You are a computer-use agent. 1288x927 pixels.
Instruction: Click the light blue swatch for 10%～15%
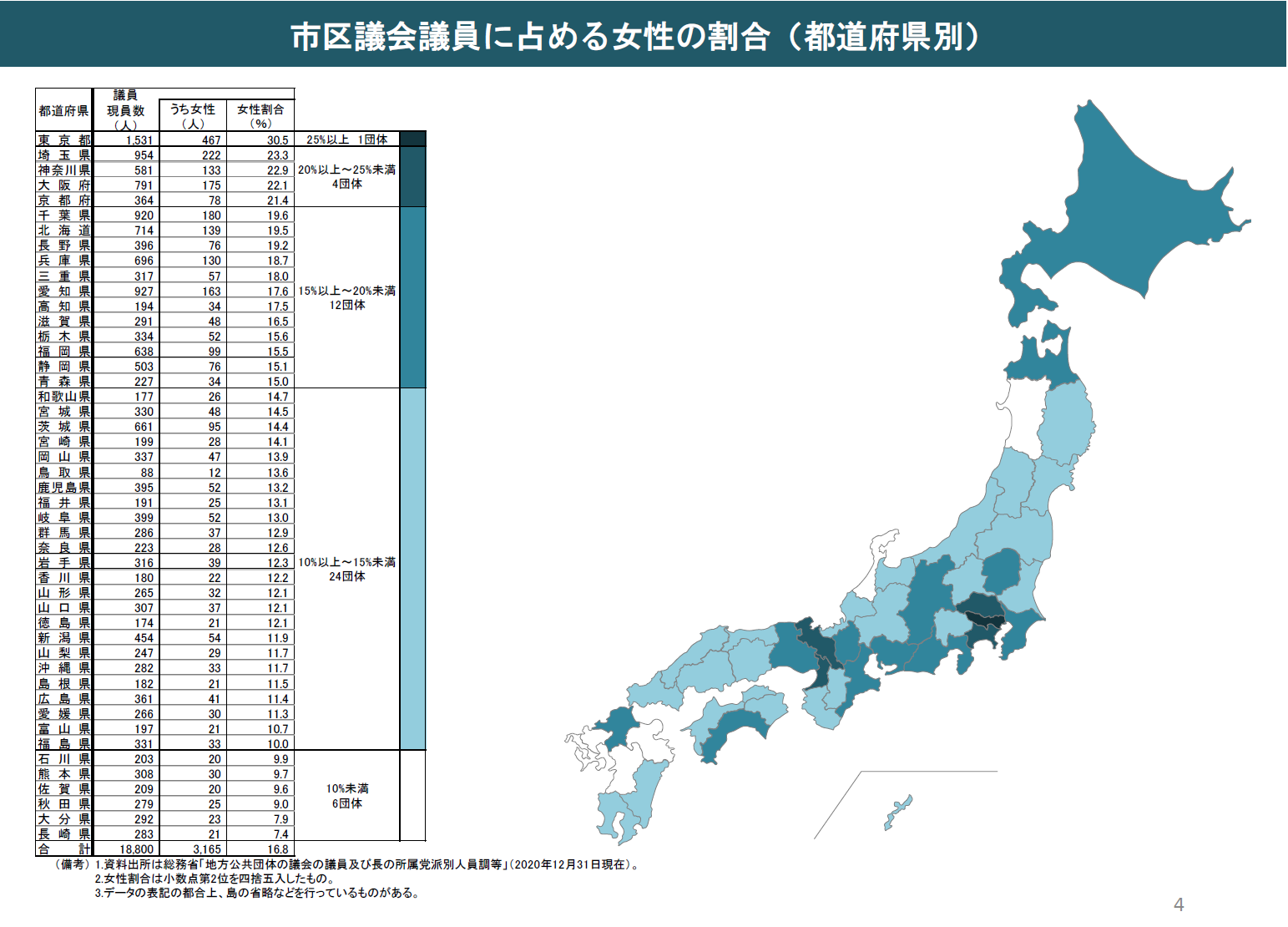pos(413,569)
